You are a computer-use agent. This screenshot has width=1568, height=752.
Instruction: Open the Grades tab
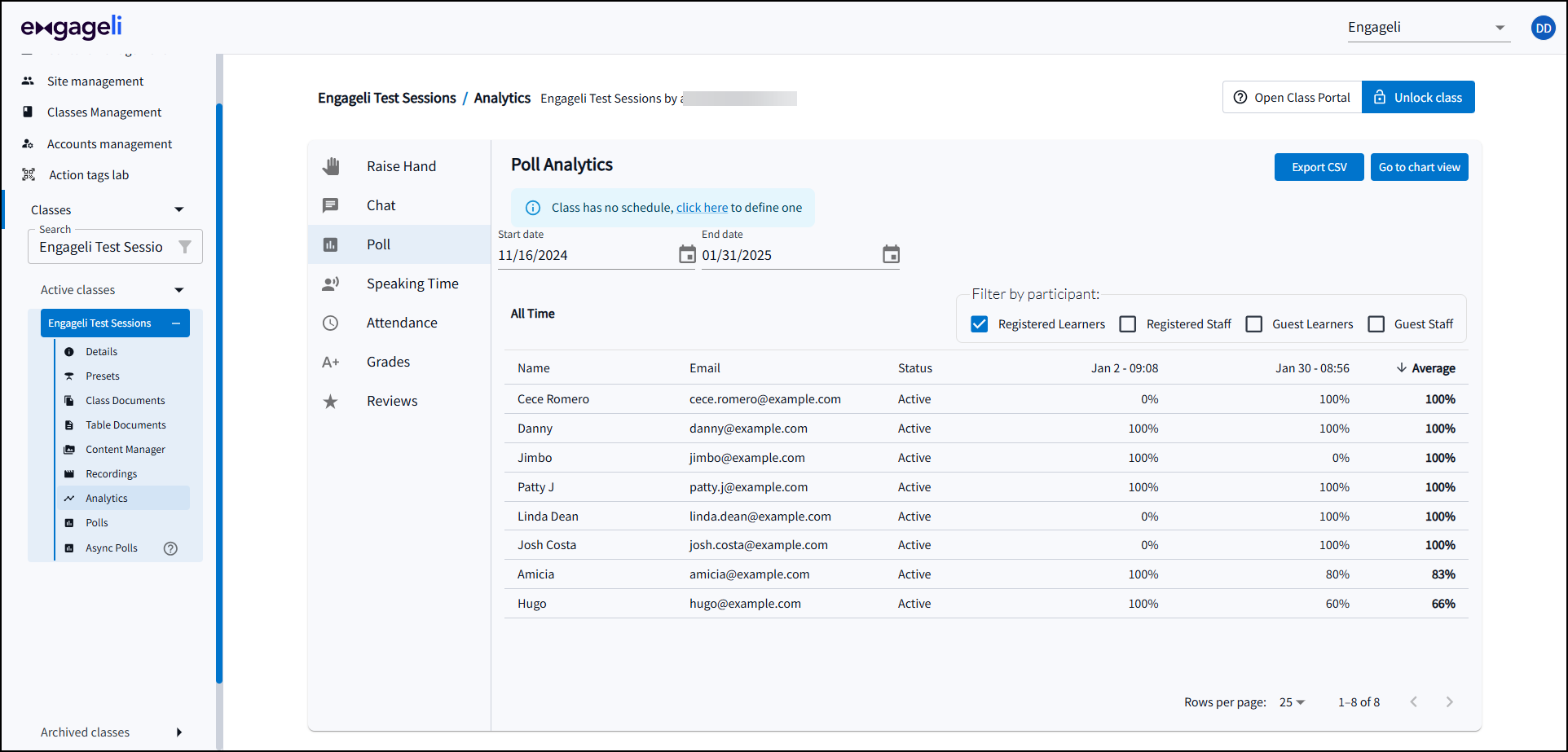coord(399,362)
